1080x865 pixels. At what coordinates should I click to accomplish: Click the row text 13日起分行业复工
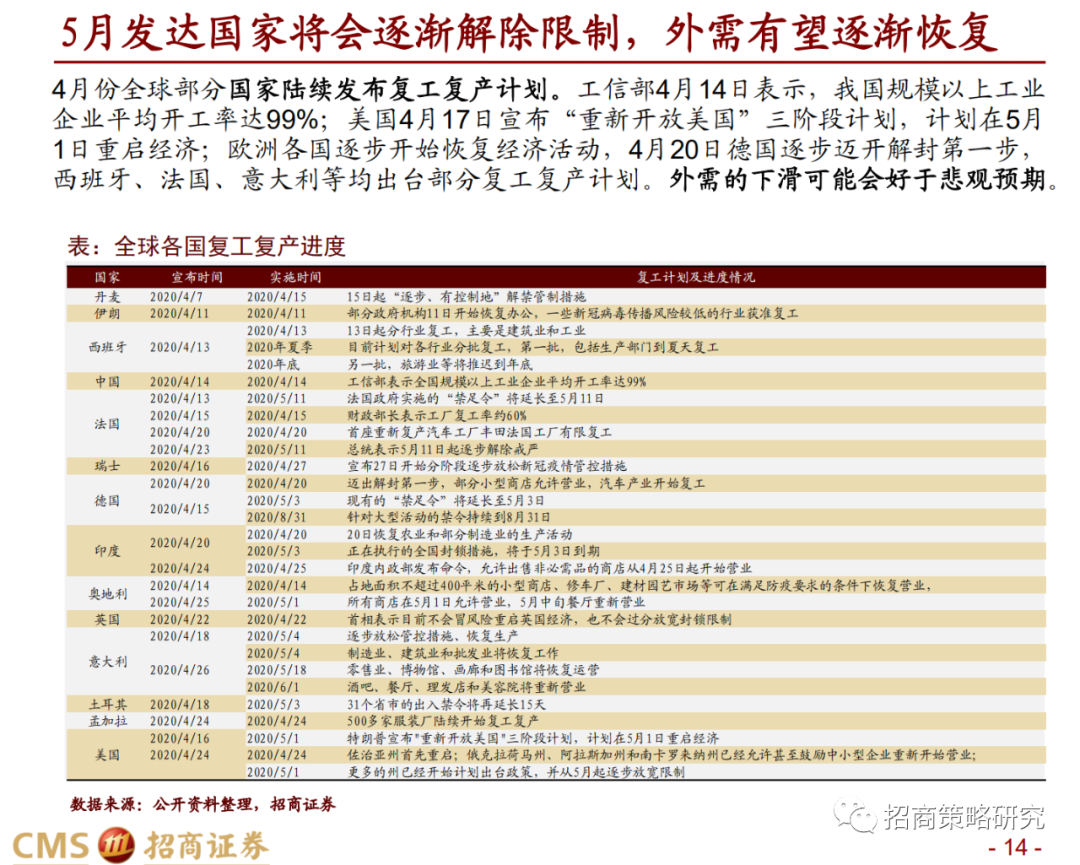(x=466, y=331)
